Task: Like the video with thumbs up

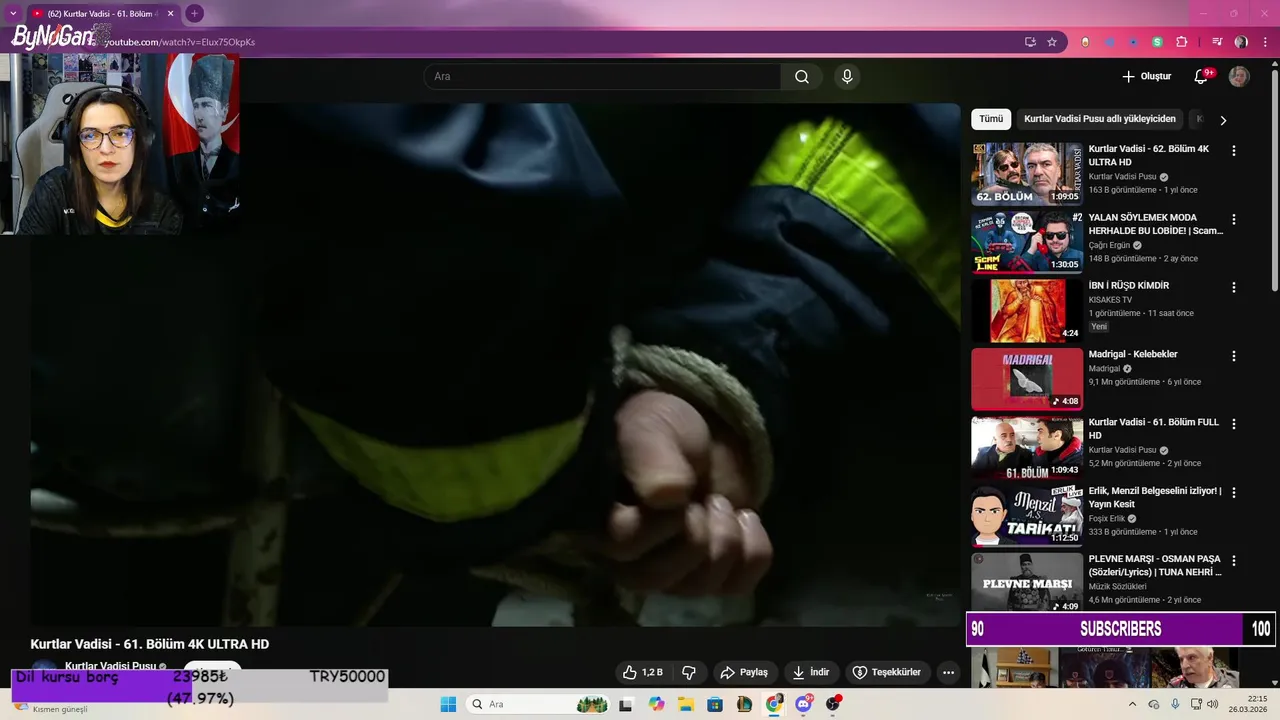Action: click(643, 673)
